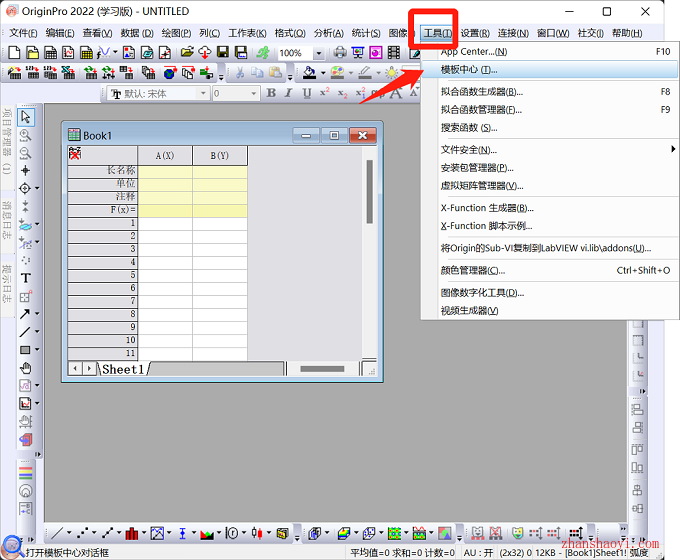Expand the arrow tool options dropdown
Viewport: 680px width, 560px height.
37,314
